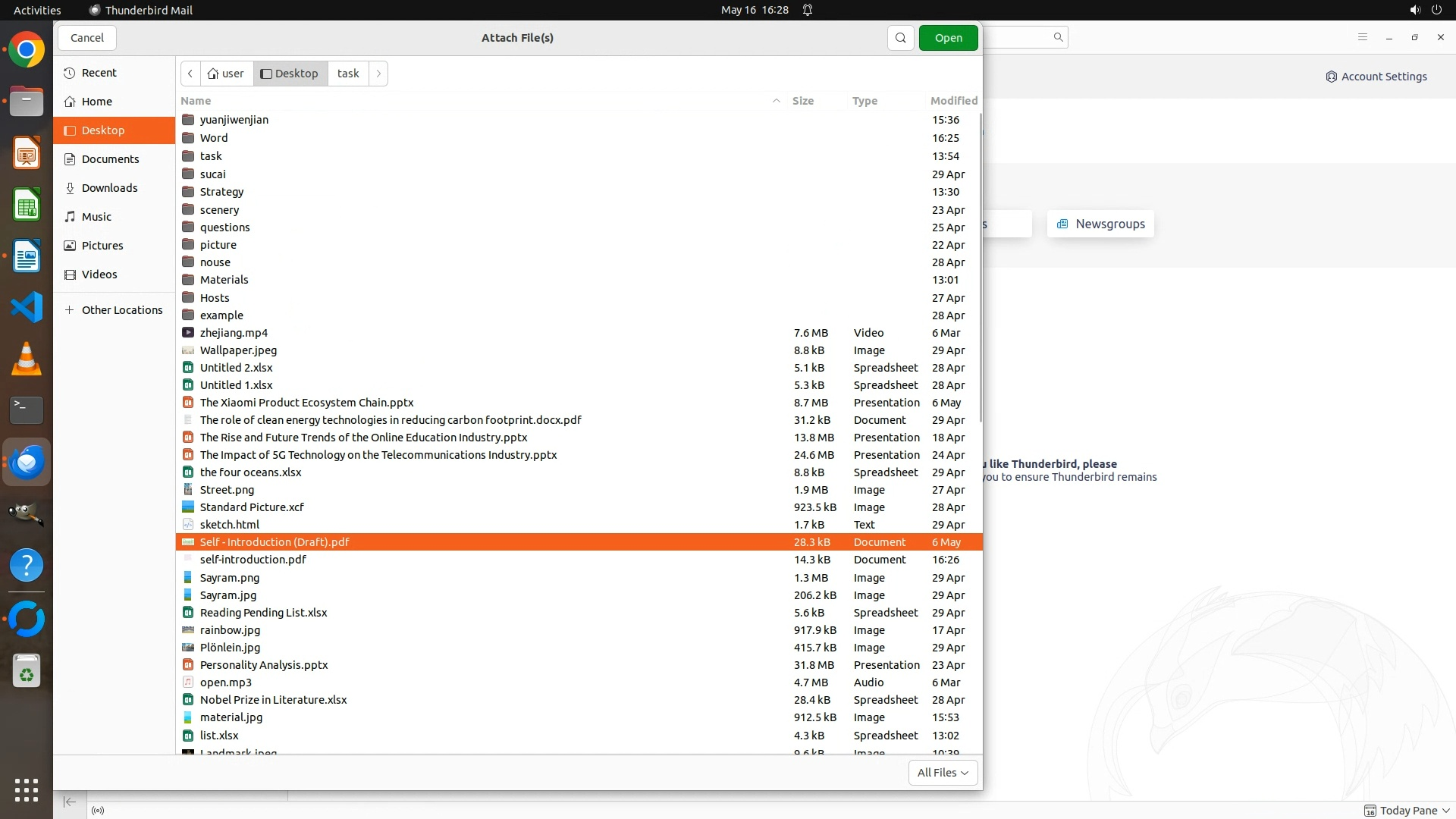Open Visual Studio Code from dock

27,307
